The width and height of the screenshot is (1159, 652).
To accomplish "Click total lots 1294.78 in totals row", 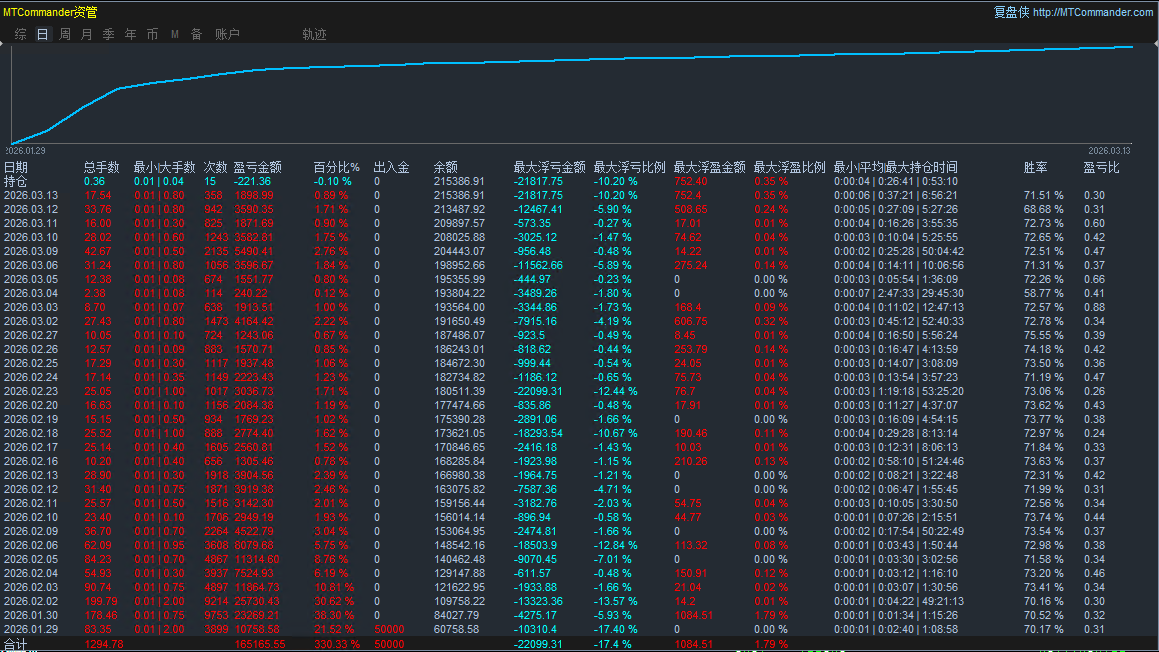I will [103, 644].
